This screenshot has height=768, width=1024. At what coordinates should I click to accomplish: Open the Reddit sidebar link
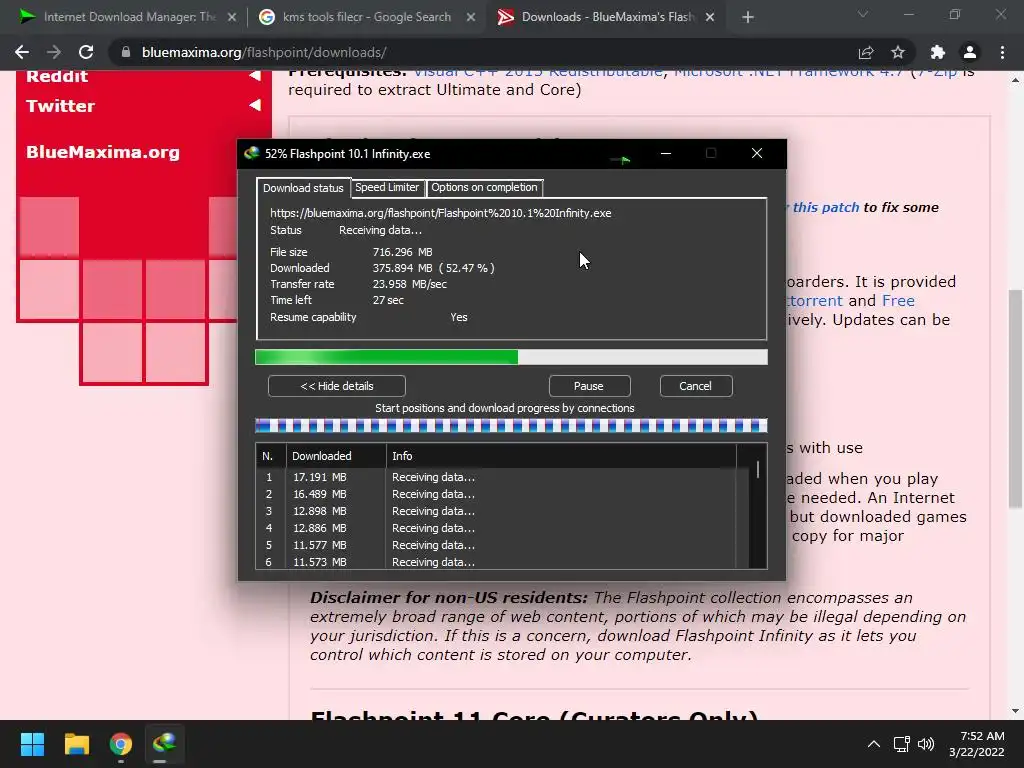[x=57, y=76]
